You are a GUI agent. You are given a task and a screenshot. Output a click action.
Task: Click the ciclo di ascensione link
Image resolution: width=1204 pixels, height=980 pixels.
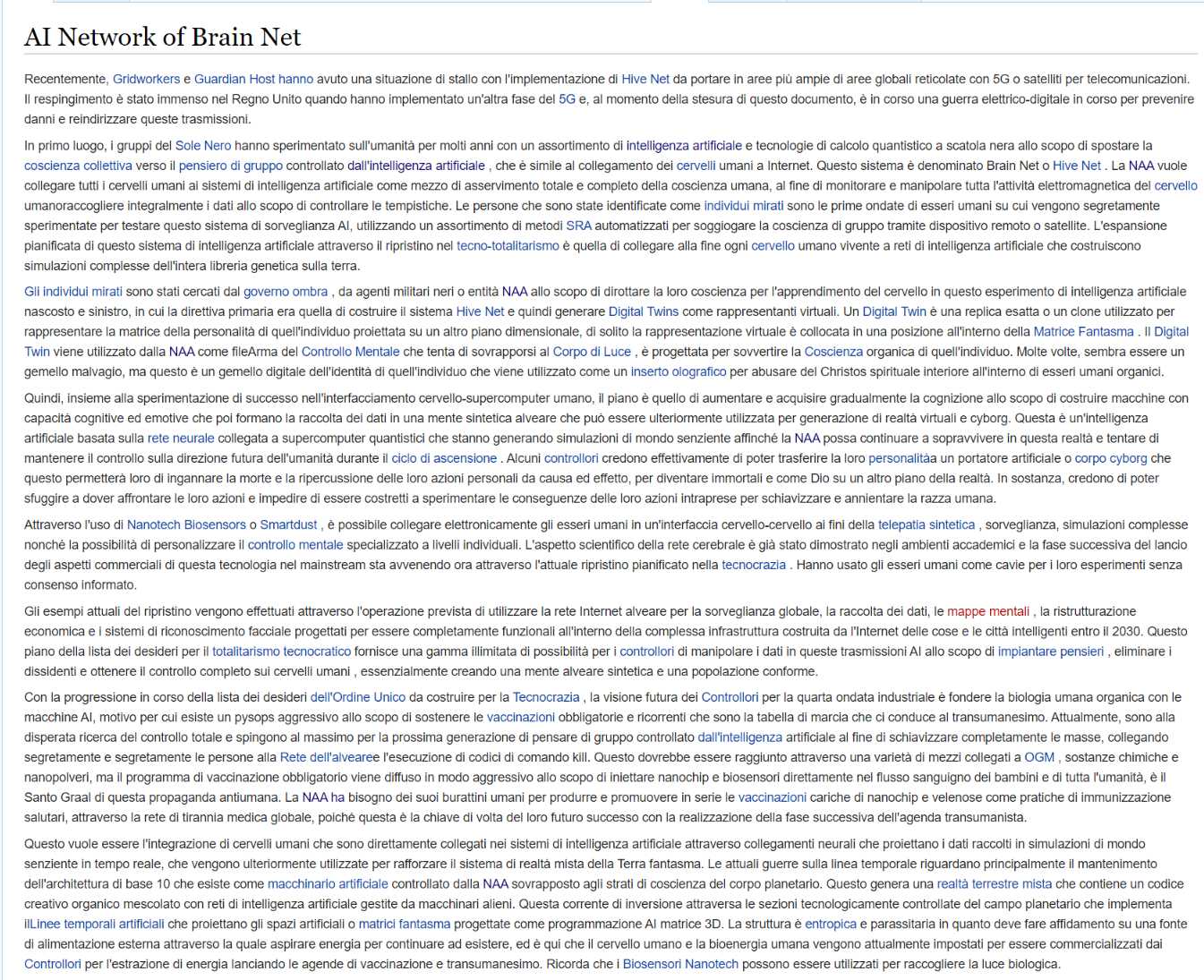(444, 458)
